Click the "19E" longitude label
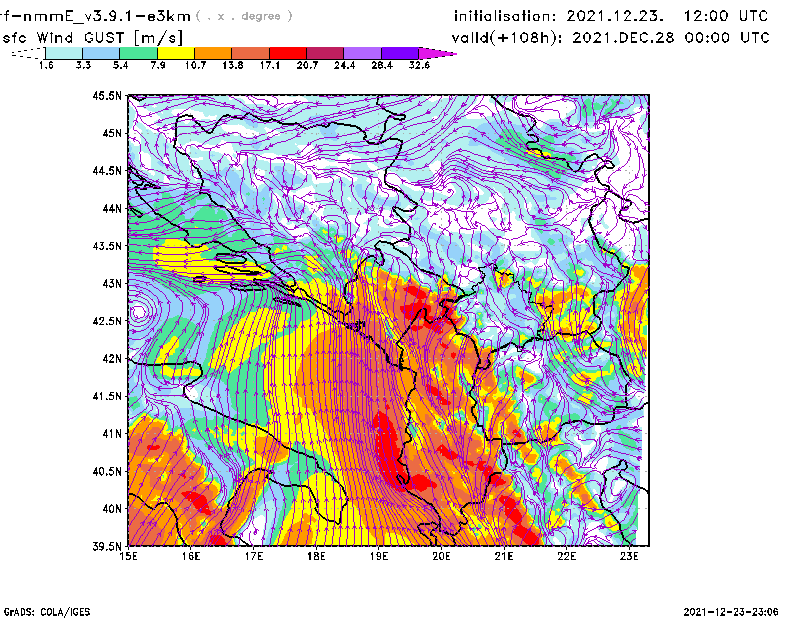The width and height of the screenshot is (800, 618). click(x=379, y=556)
